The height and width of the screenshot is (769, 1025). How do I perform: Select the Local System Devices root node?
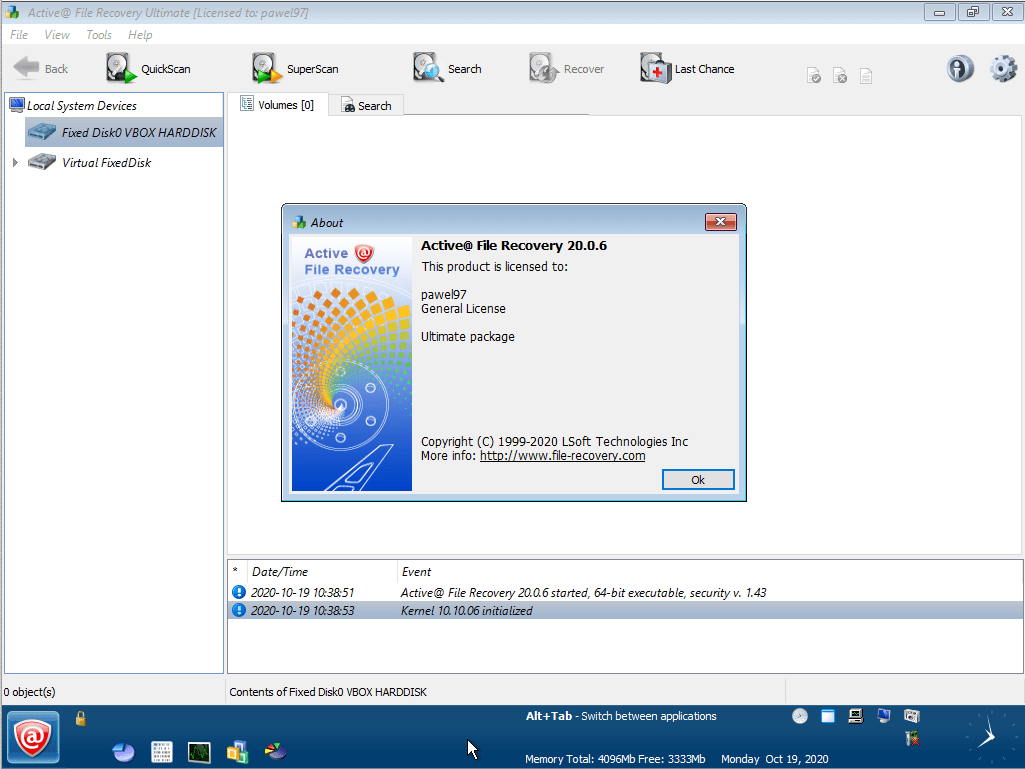pyautogui.click(x=82, y=105)
